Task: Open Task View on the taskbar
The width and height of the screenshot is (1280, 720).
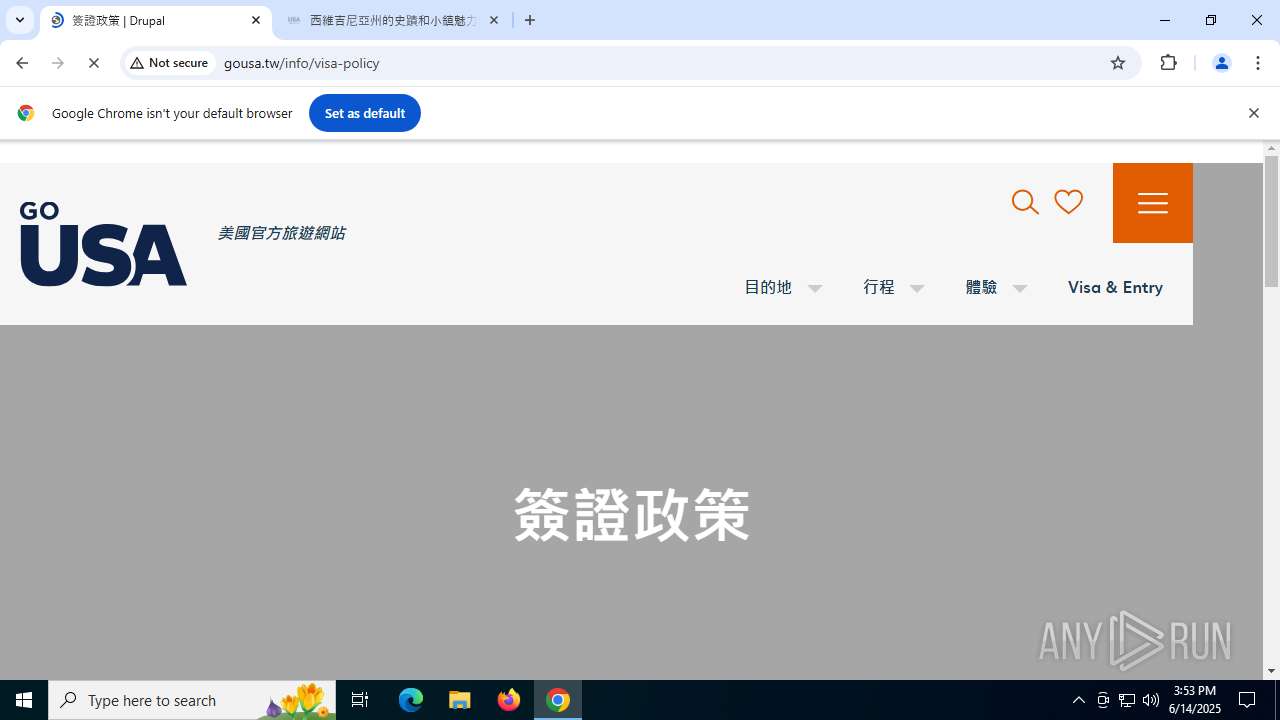Action: (x=360, y=700)
